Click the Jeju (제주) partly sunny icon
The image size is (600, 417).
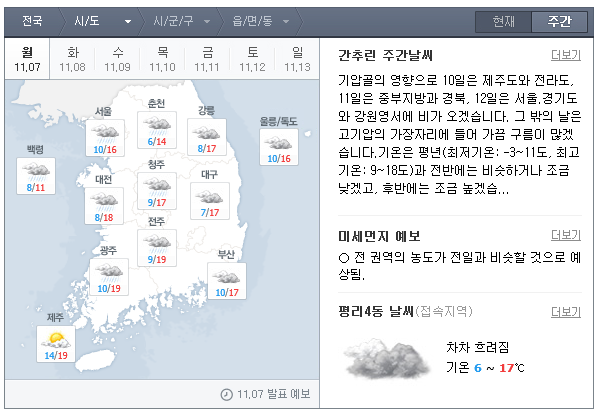56,340
